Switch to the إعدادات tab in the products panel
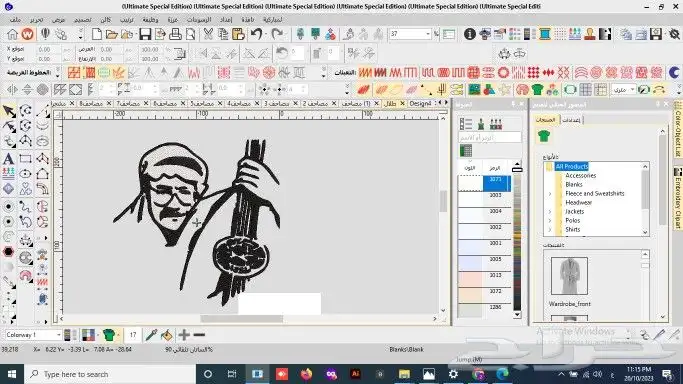Viewport: 683px width, 384px height. [571, 120]
